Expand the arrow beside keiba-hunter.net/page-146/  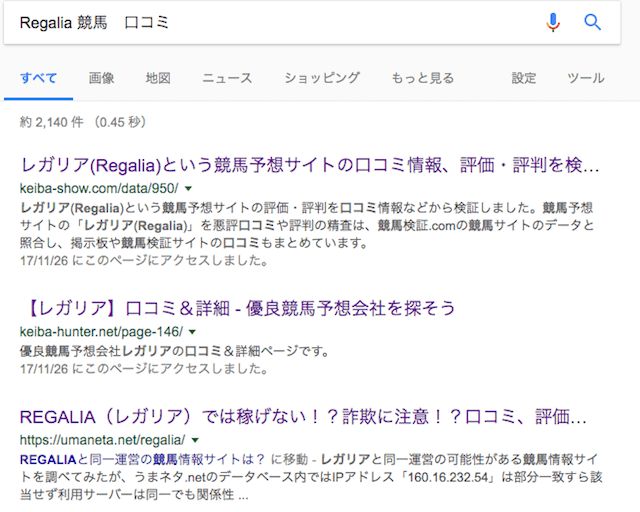[192, 332]
